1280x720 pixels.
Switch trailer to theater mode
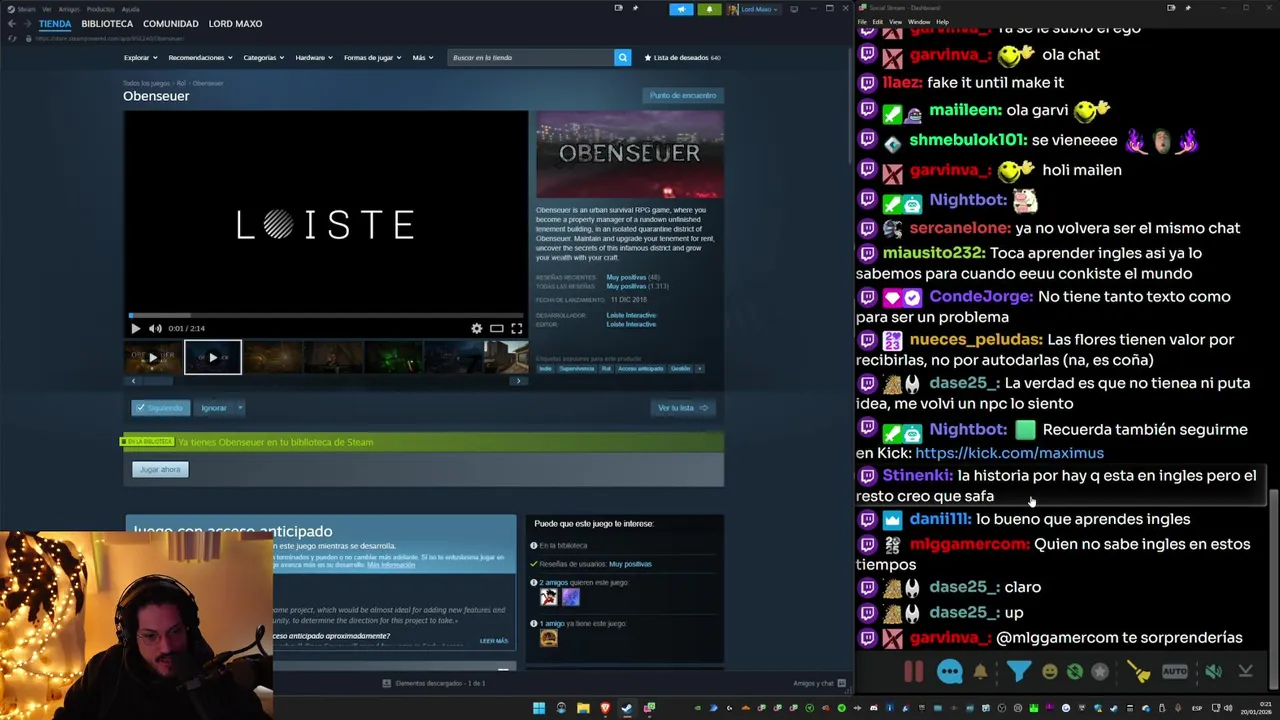[497, 328]
